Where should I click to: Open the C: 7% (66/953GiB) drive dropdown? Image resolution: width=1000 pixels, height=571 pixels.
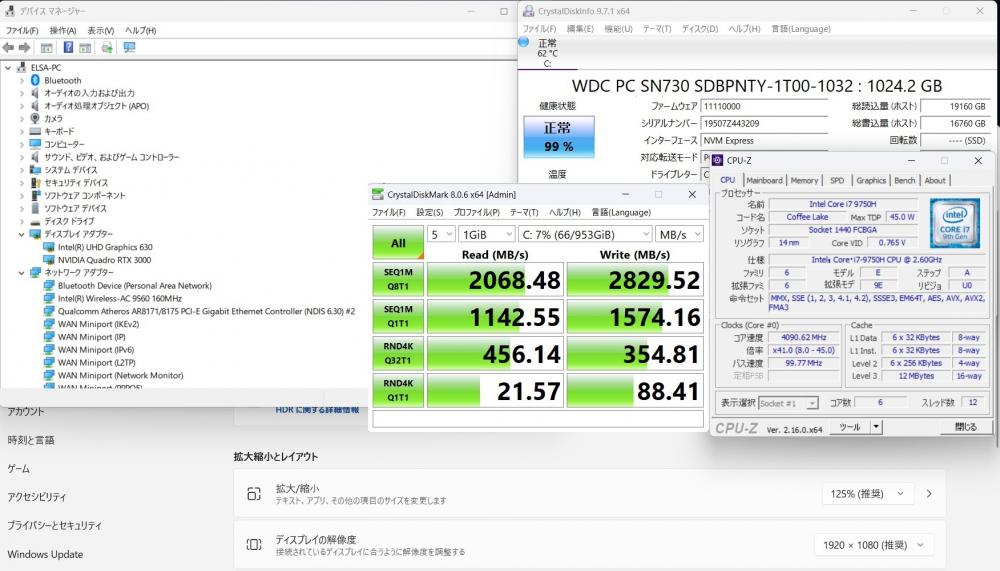click(585, 235)
